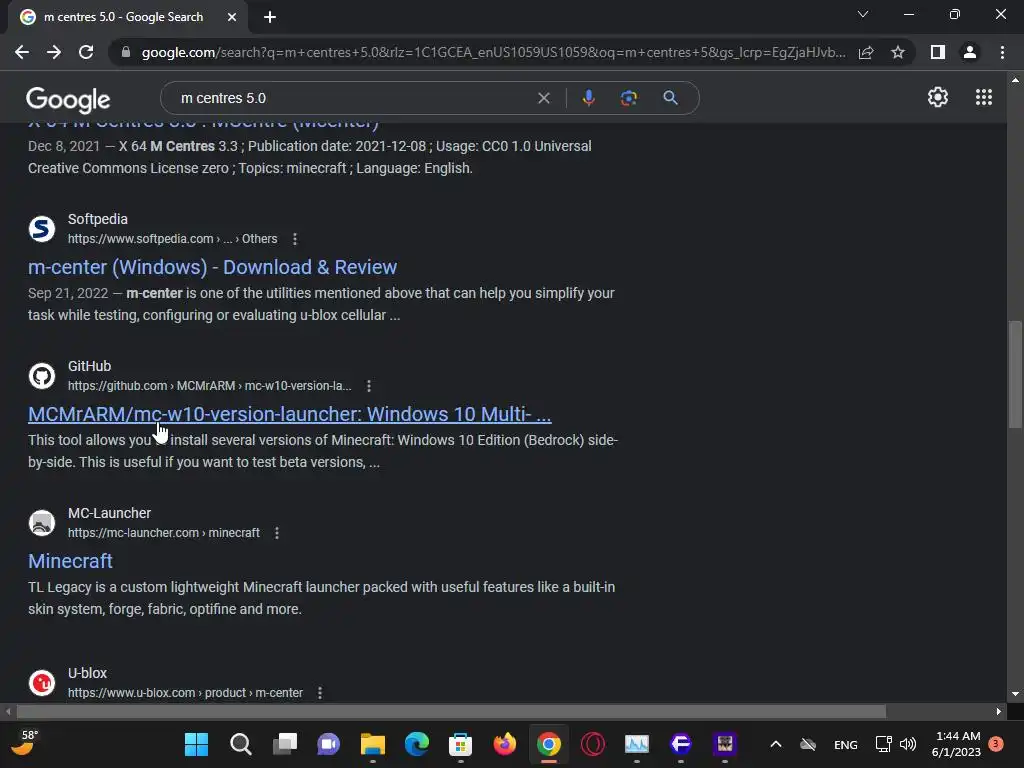Screen dimensions: 1024x768
Task: Search by image with Google Lens
Action: click(x=628, y=98)
